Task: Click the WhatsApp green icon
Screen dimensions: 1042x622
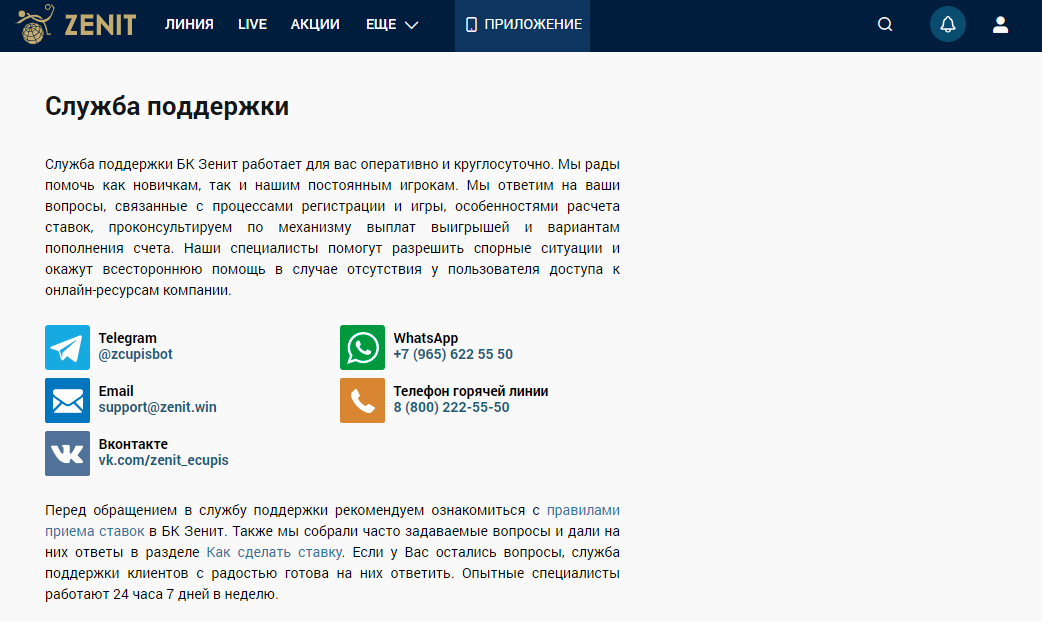Action: (362, 348)
